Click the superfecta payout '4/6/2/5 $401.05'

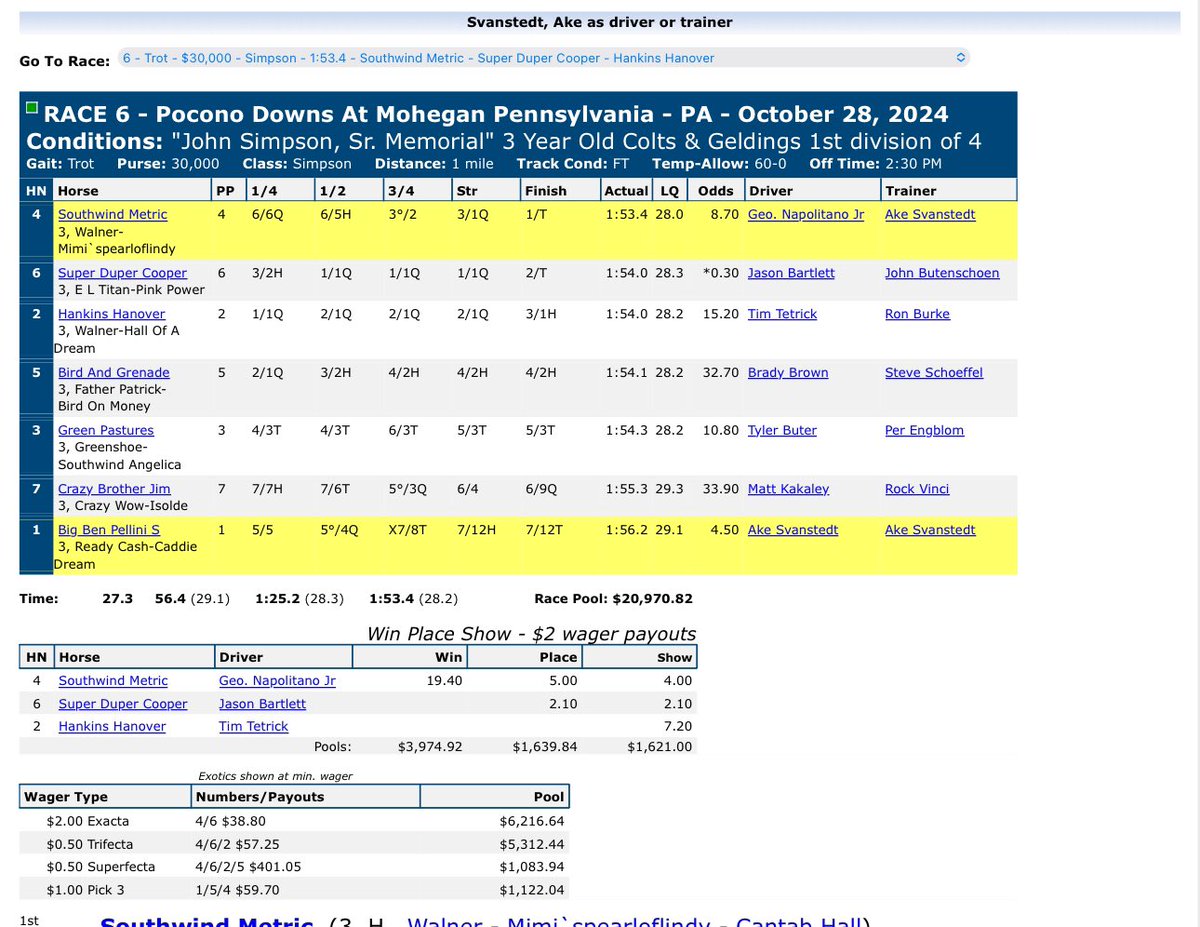(249, 866)
